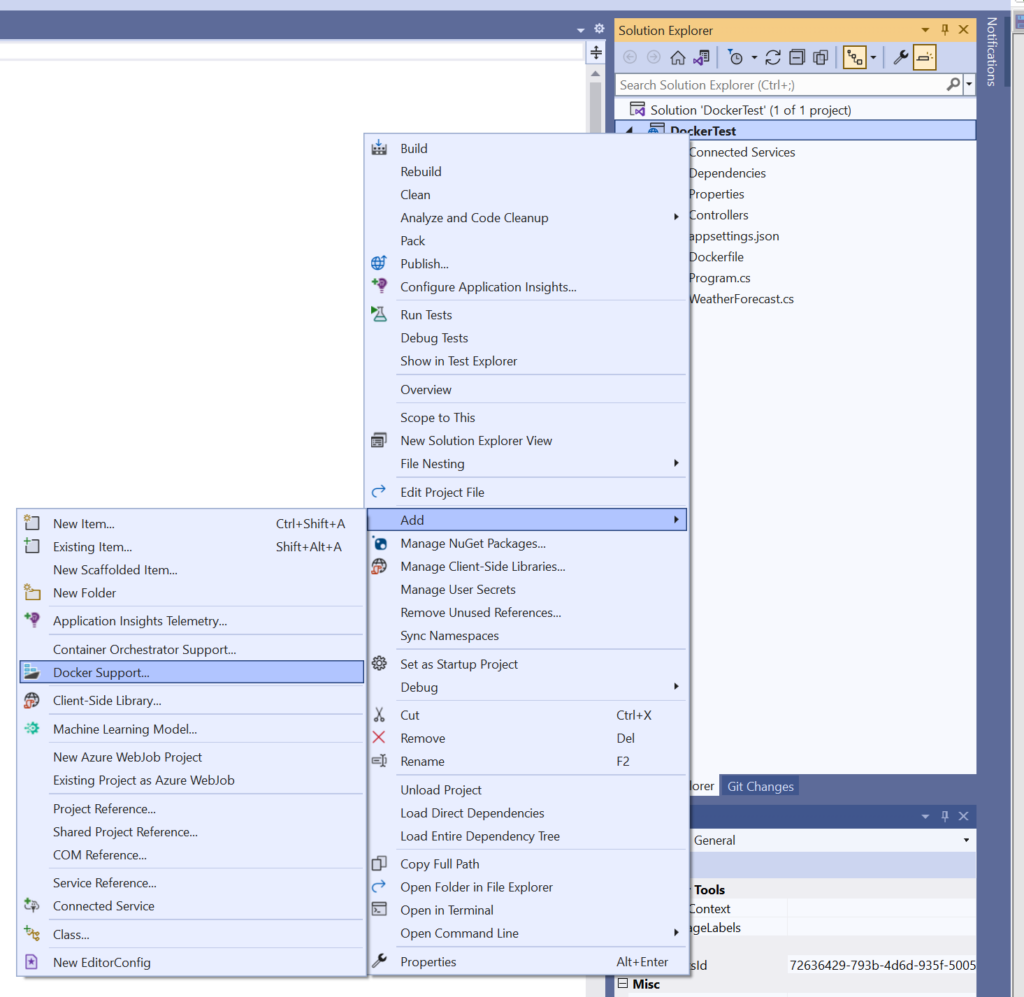Open the search options dropdown arrow
1024x997 pixels.
pos(969,84)
